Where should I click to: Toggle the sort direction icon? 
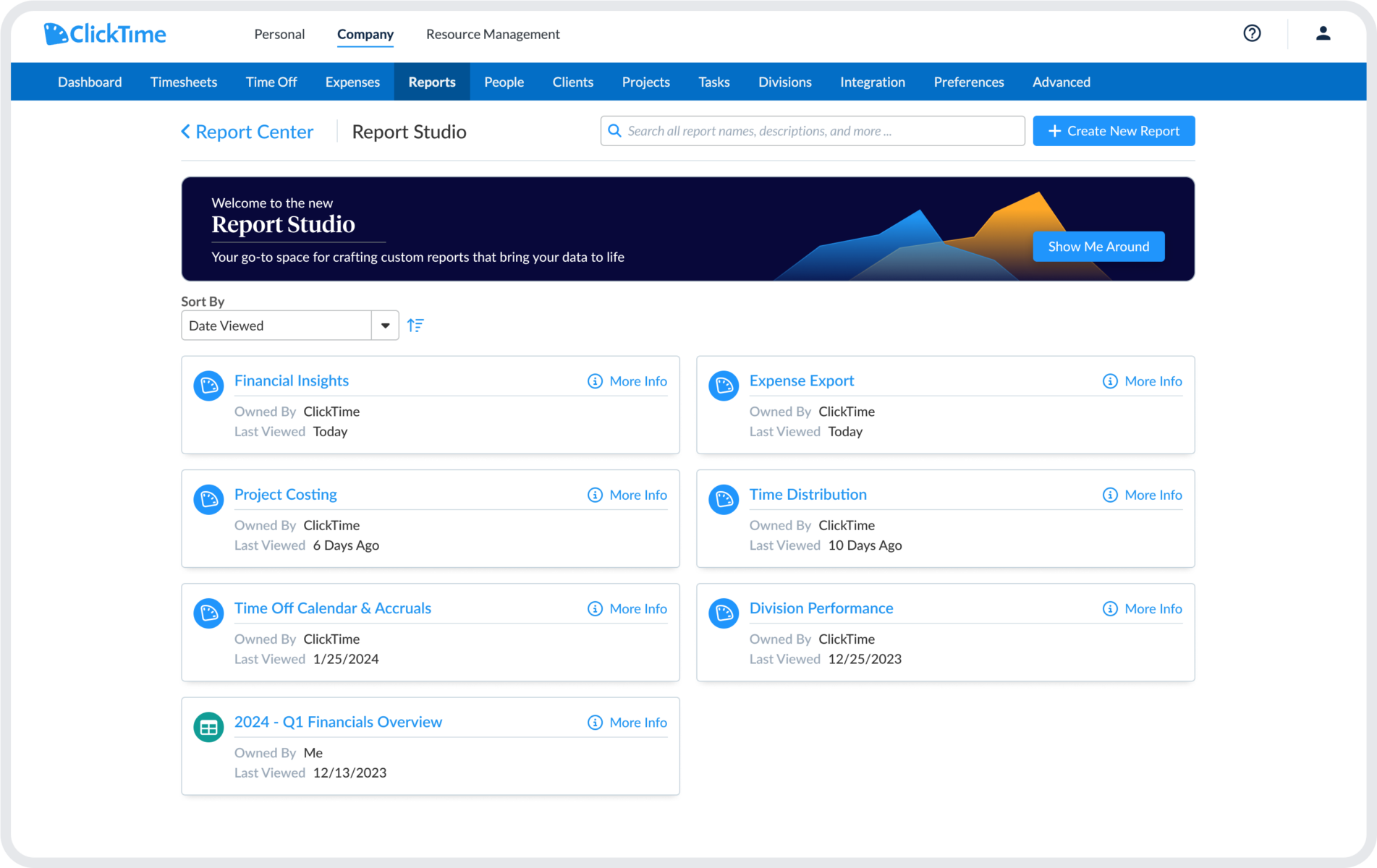click(415, 325)
